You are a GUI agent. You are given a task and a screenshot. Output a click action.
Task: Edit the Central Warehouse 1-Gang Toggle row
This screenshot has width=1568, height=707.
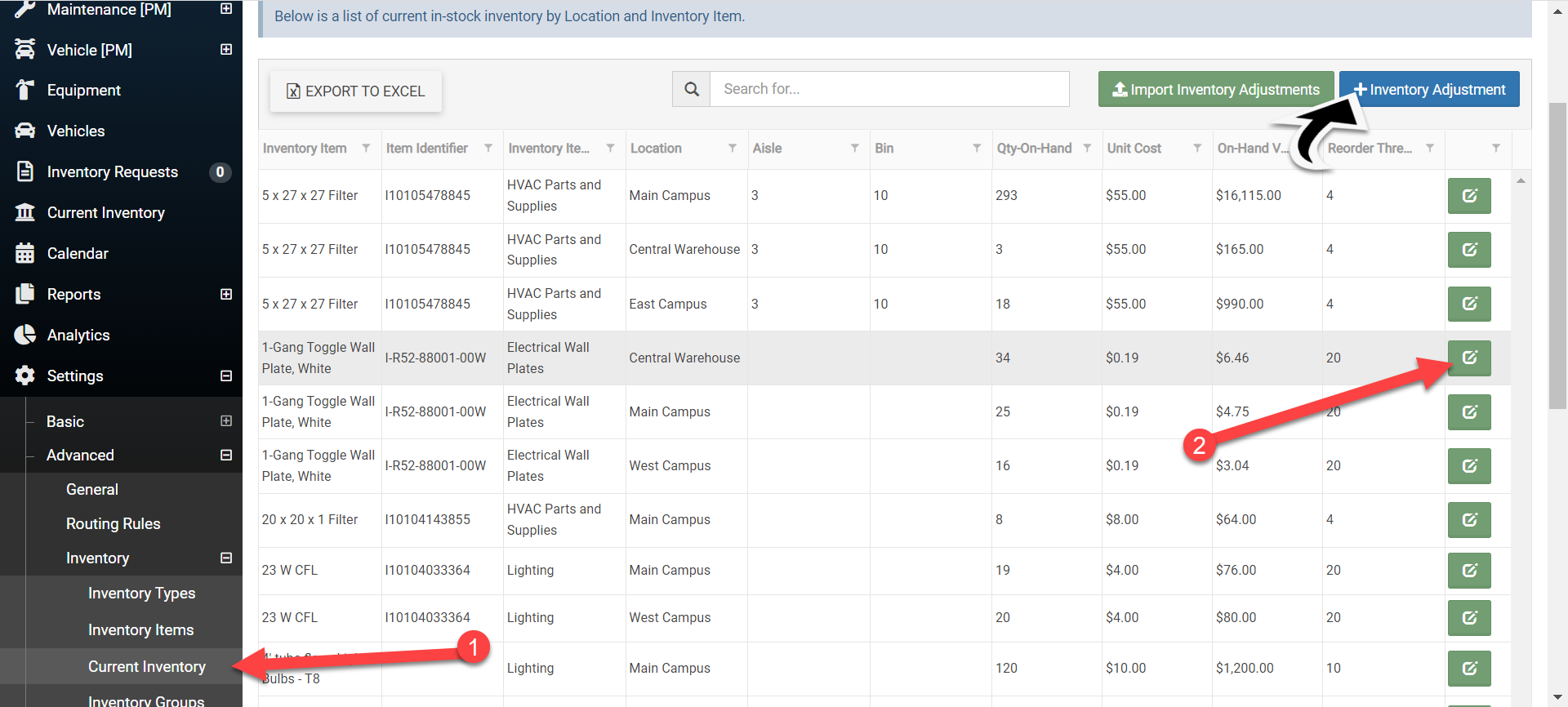coord(1468,358)
